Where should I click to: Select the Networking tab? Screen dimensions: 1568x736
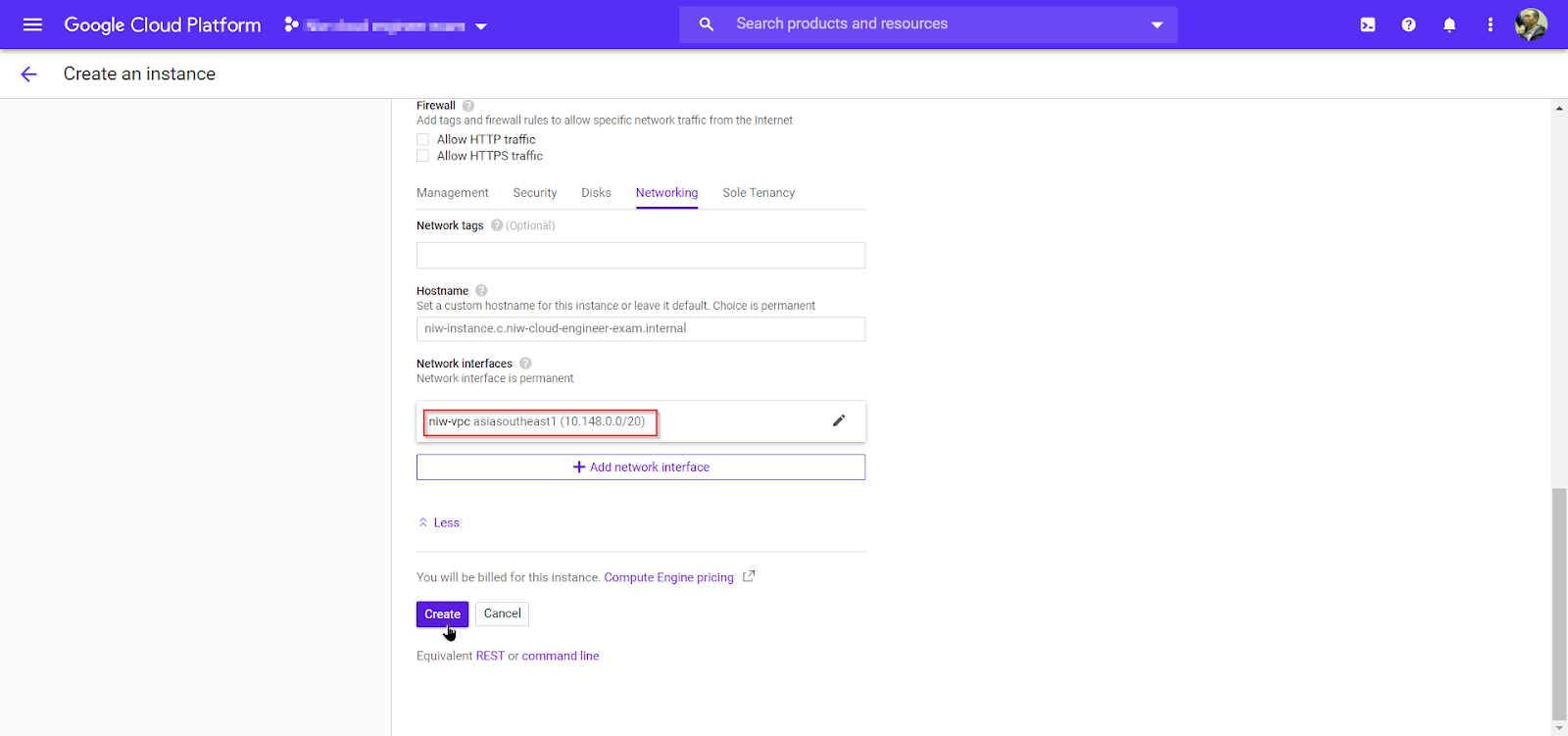(x=666, y=193)
